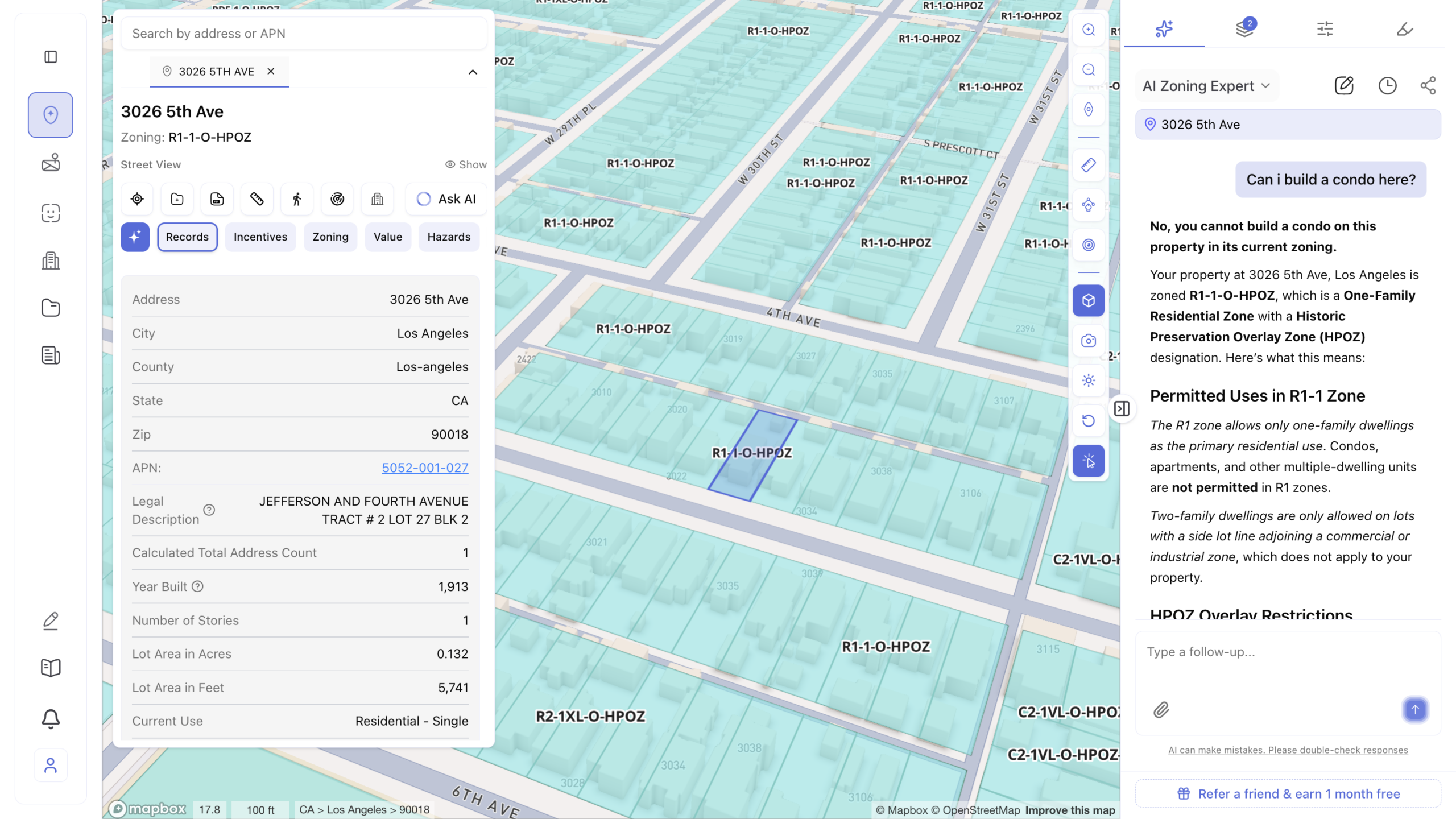Show Street View with the eye toggle
The height and width of the screenshot is (819, 1456).
point(466,164)
